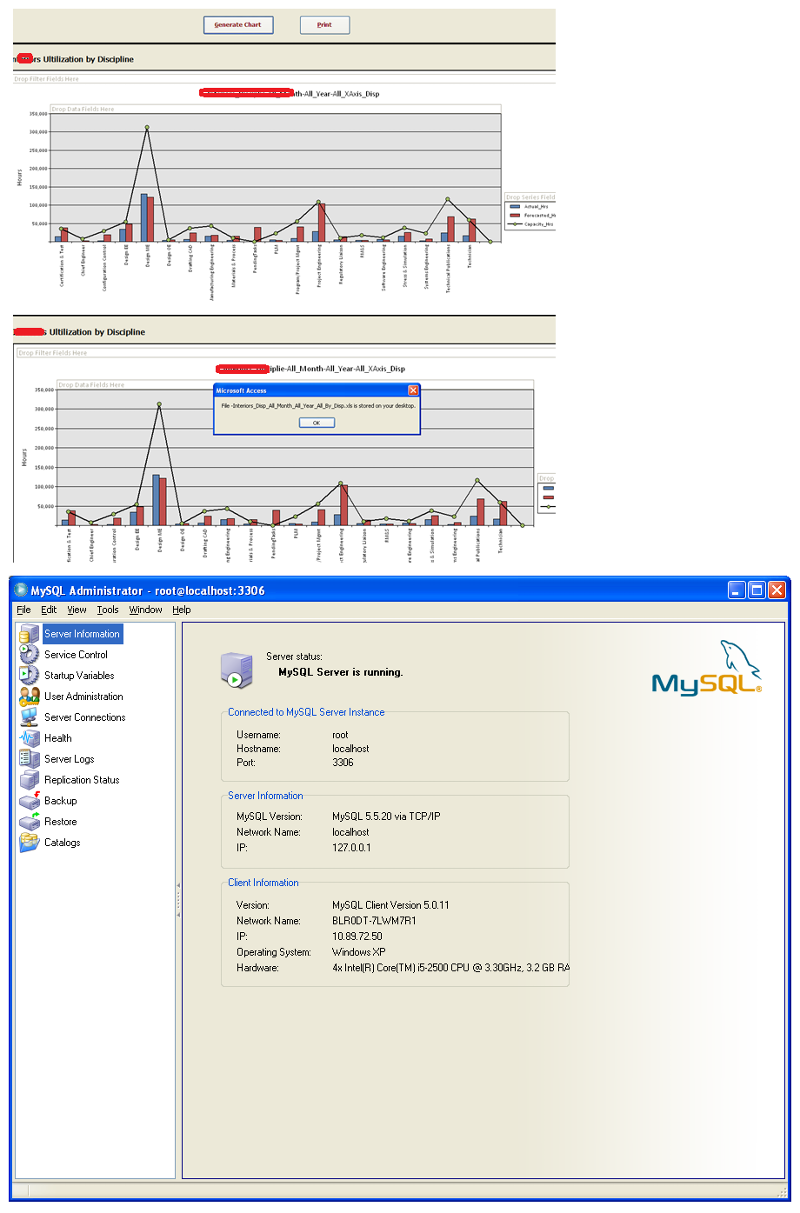Click the Design ME capacity peak in bottom chart
This screenshot has width=800, height=1213.
(x=158, y=404)
